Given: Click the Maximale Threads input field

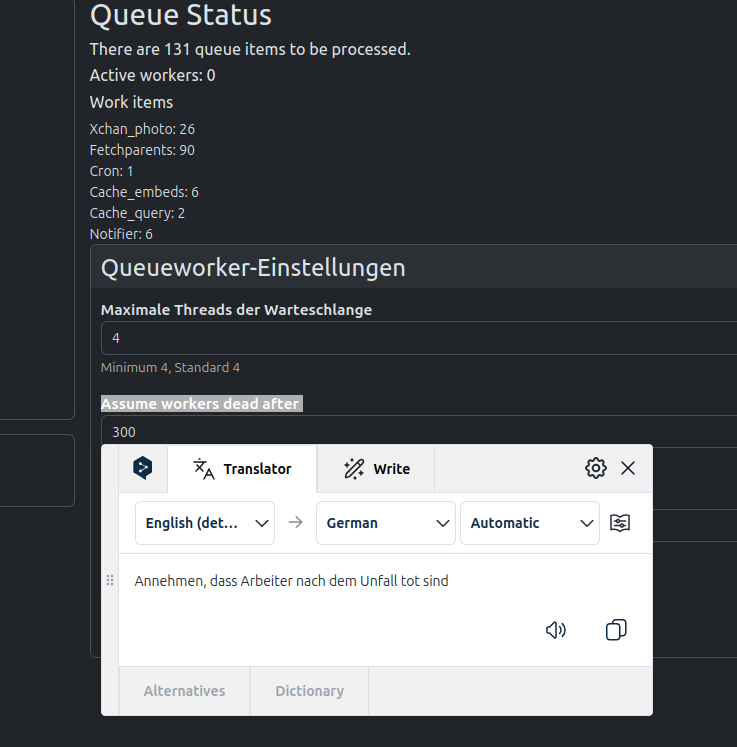Looking at the screenshot, I should click(x=420, y=338).
